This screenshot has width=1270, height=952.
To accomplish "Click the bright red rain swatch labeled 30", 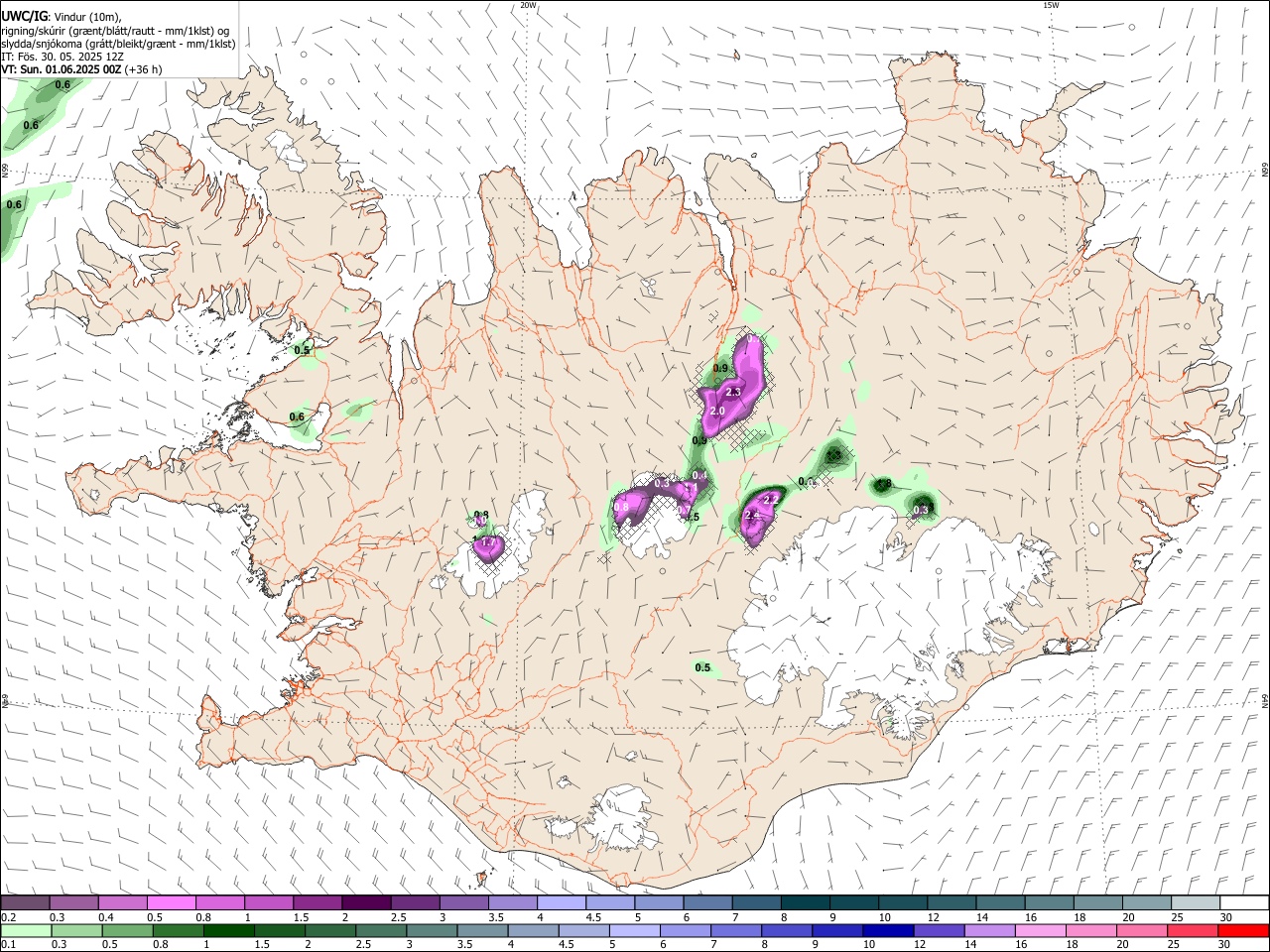I will pos(1241,930).
